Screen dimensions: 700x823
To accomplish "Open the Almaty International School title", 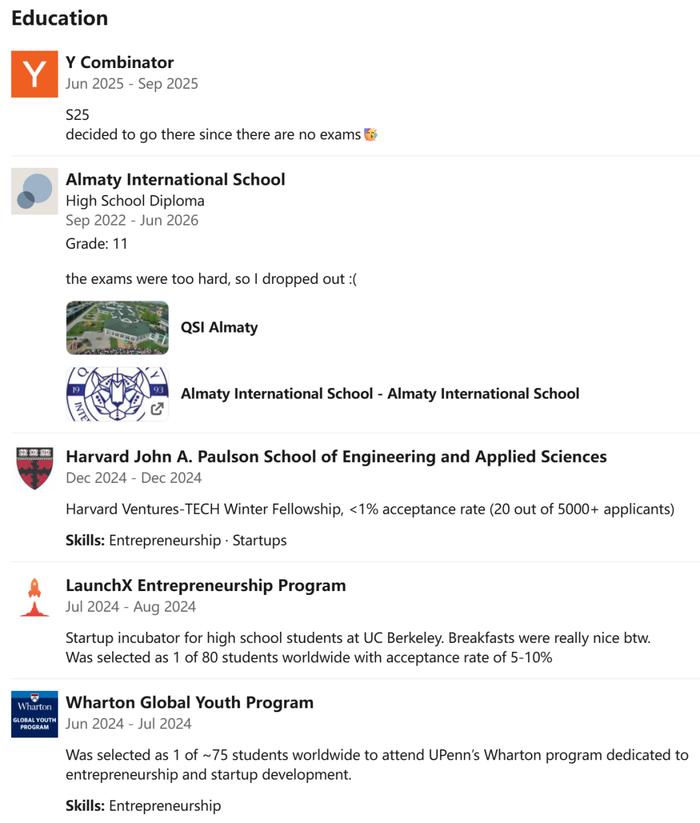I will click(175, 180).
